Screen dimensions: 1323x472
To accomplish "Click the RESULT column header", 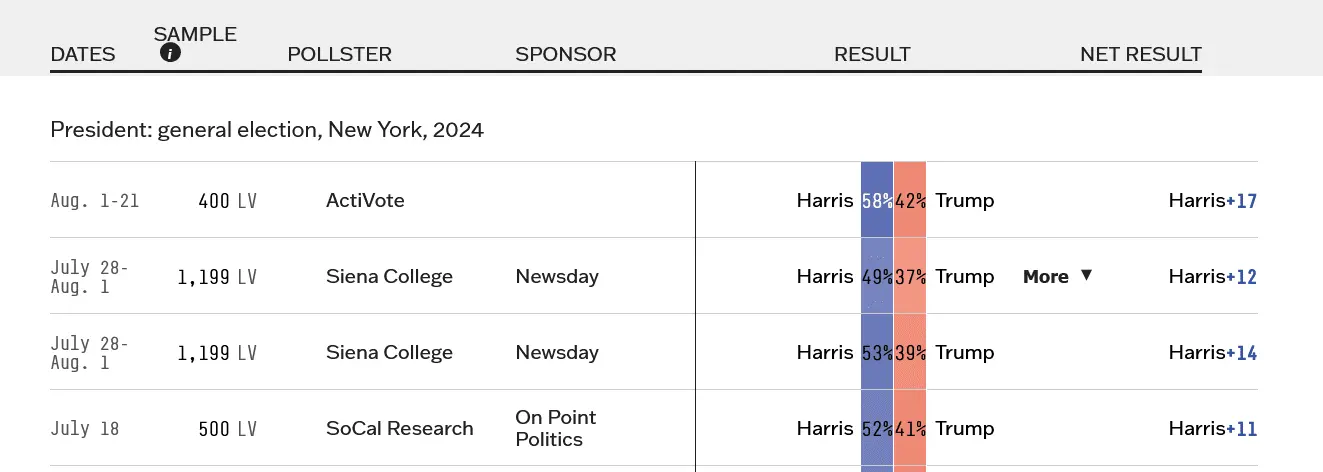I will coord(872,54).
